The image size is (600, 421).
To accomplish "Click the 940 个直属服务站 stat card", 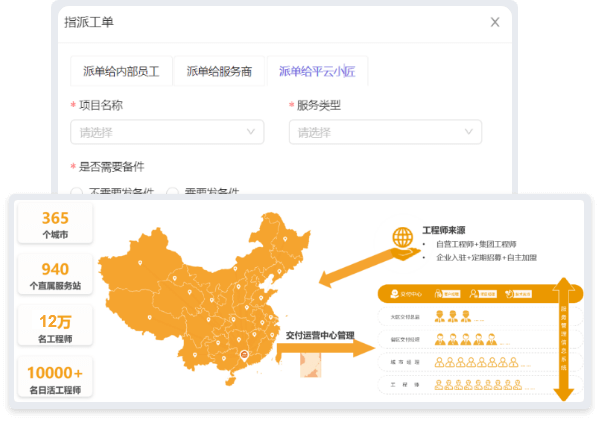I will click(55, 277).
